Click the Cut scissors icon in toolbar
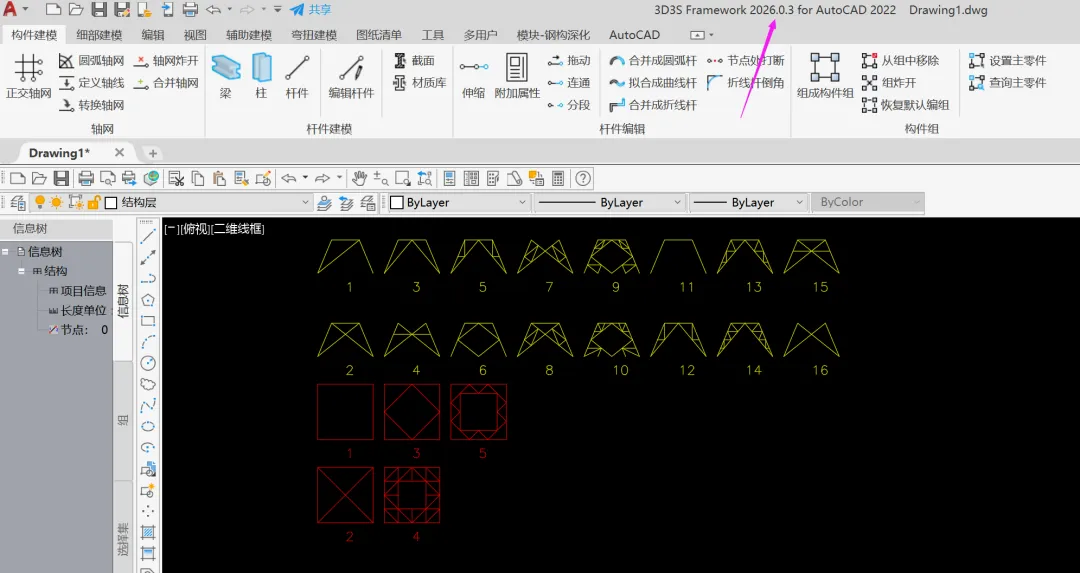This screenshot has width=1080, height=573. coord(176,178)
